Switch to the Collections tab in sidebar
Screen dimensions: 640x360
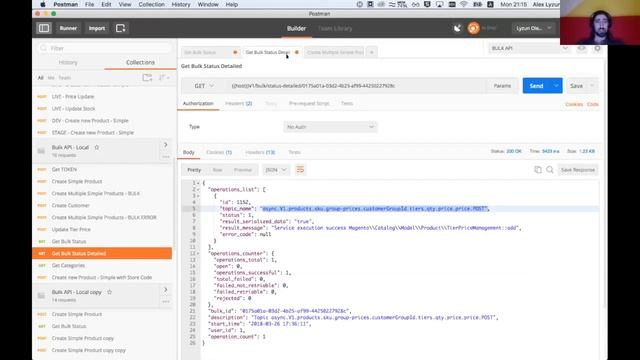pyautogui.click(x=140, y=62)
